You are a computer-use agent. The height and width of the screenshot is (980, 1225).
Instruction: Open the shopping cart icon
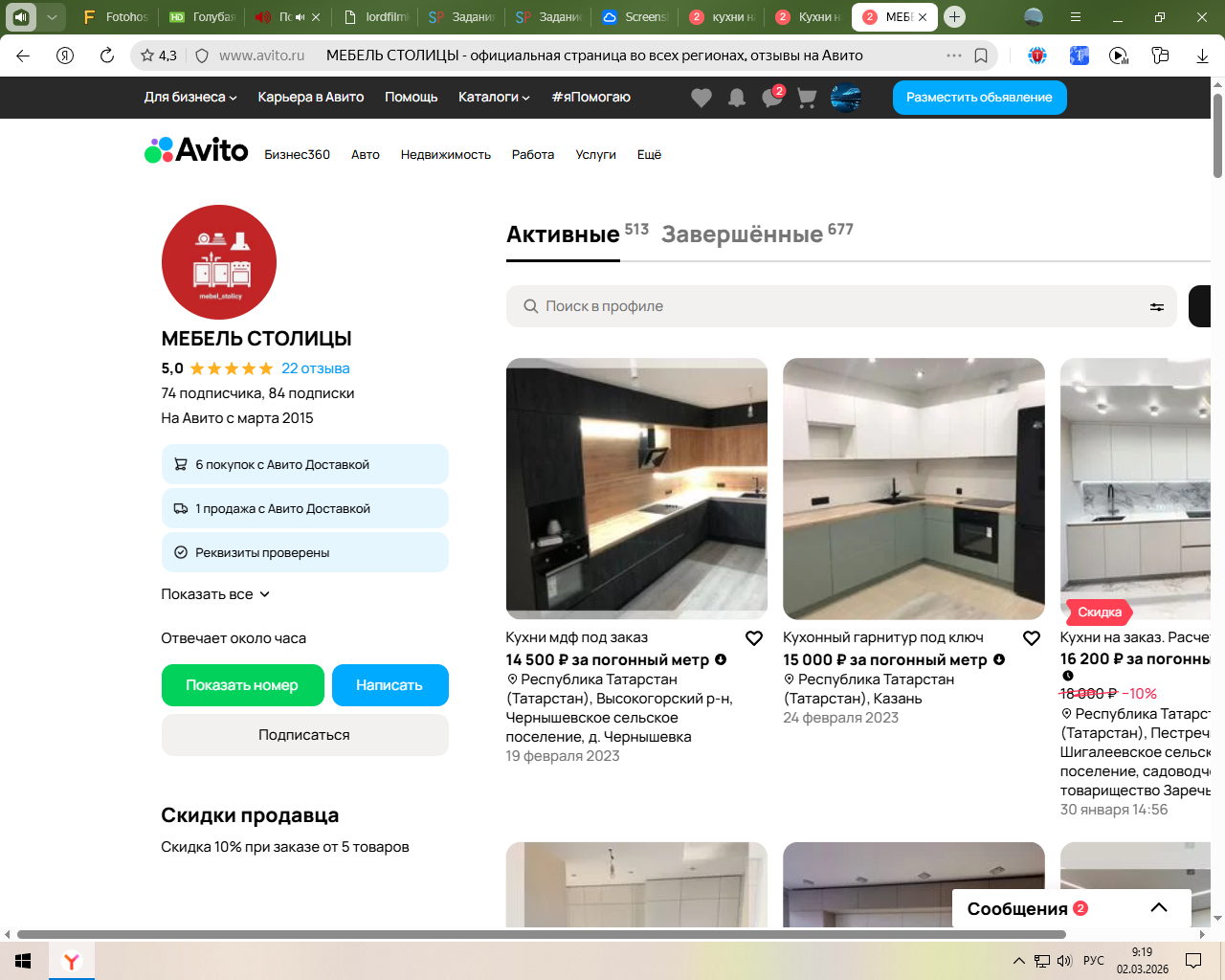coord(807,98)
